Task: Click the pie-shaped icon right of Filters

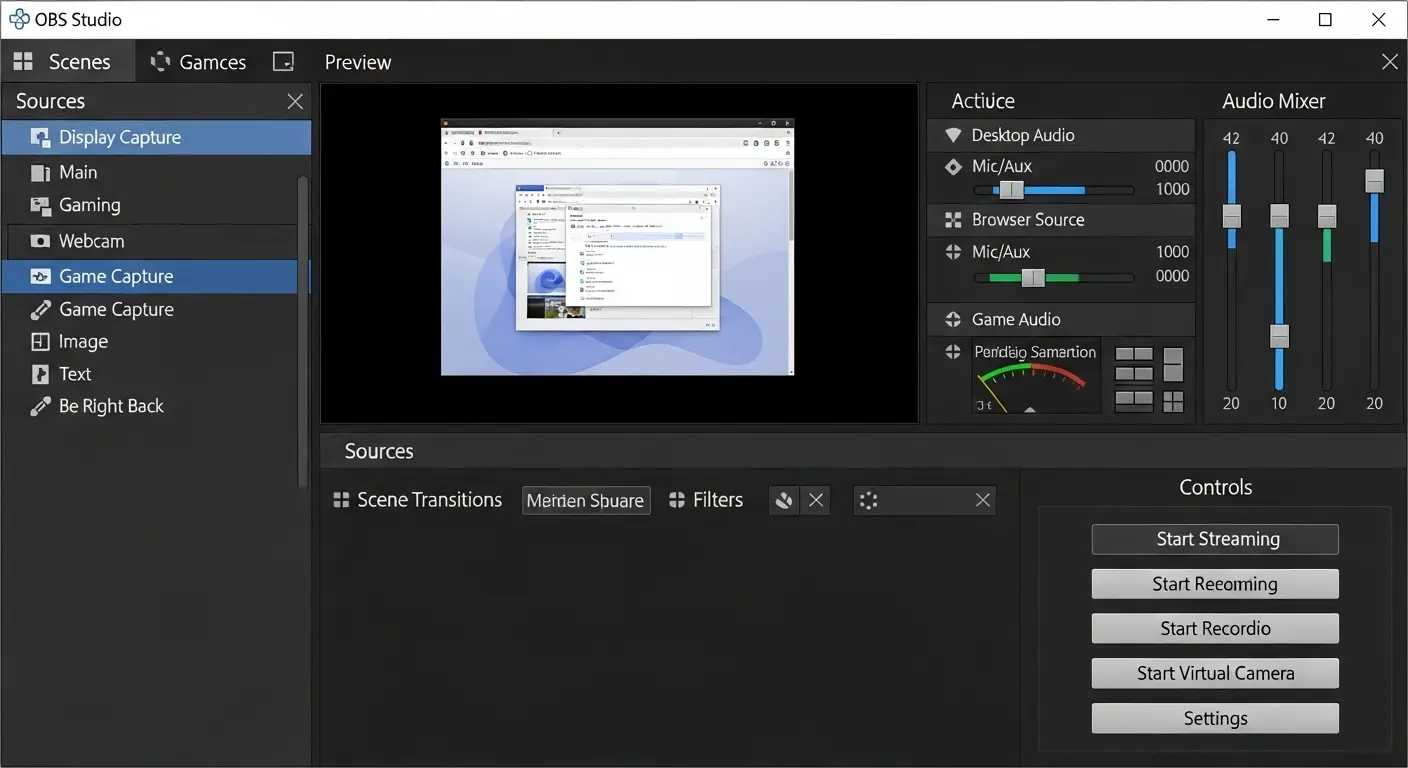Action: tap(784, 500)
